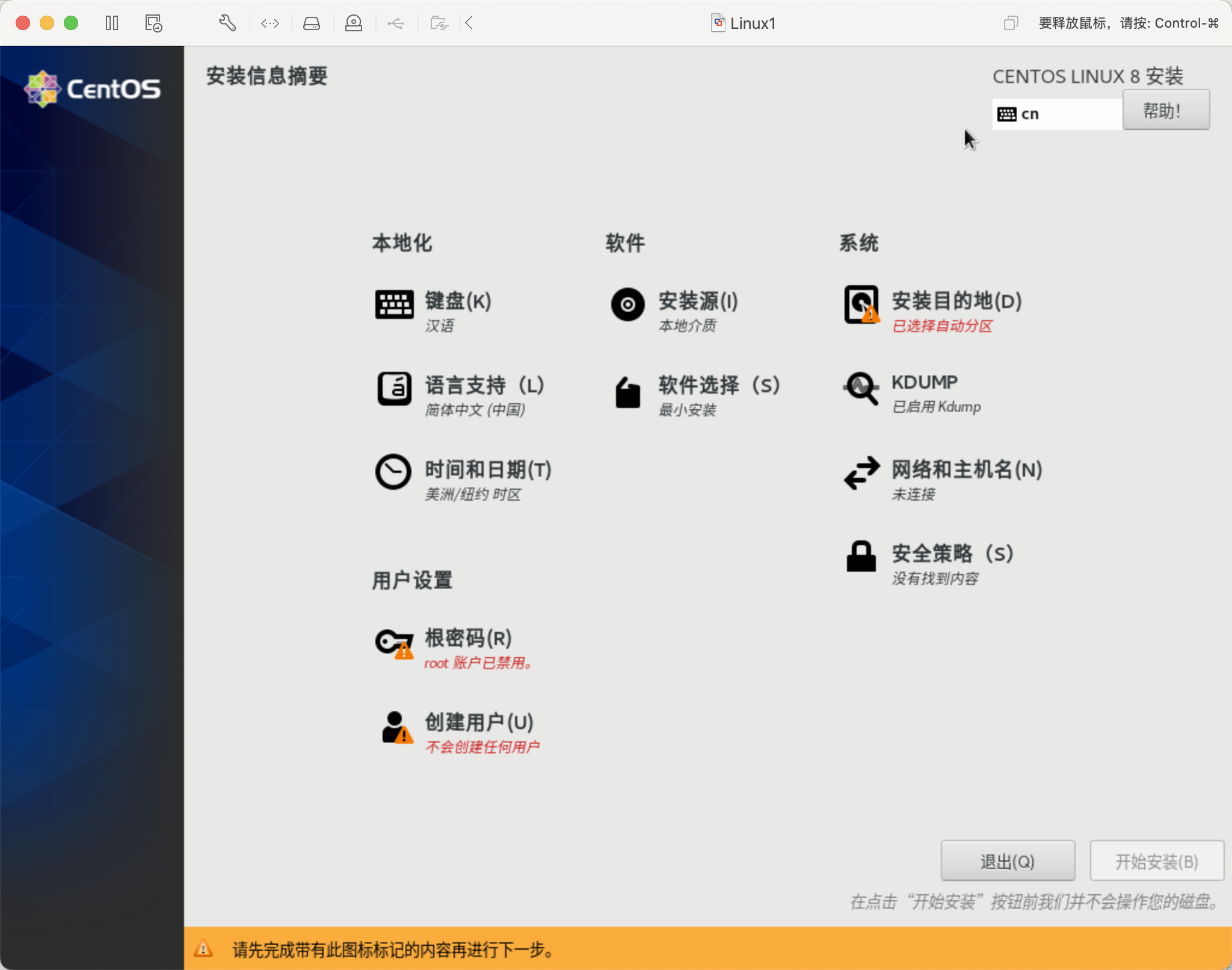Open Security Policy (安全策略) lock icon

click(x=861, y=556)
